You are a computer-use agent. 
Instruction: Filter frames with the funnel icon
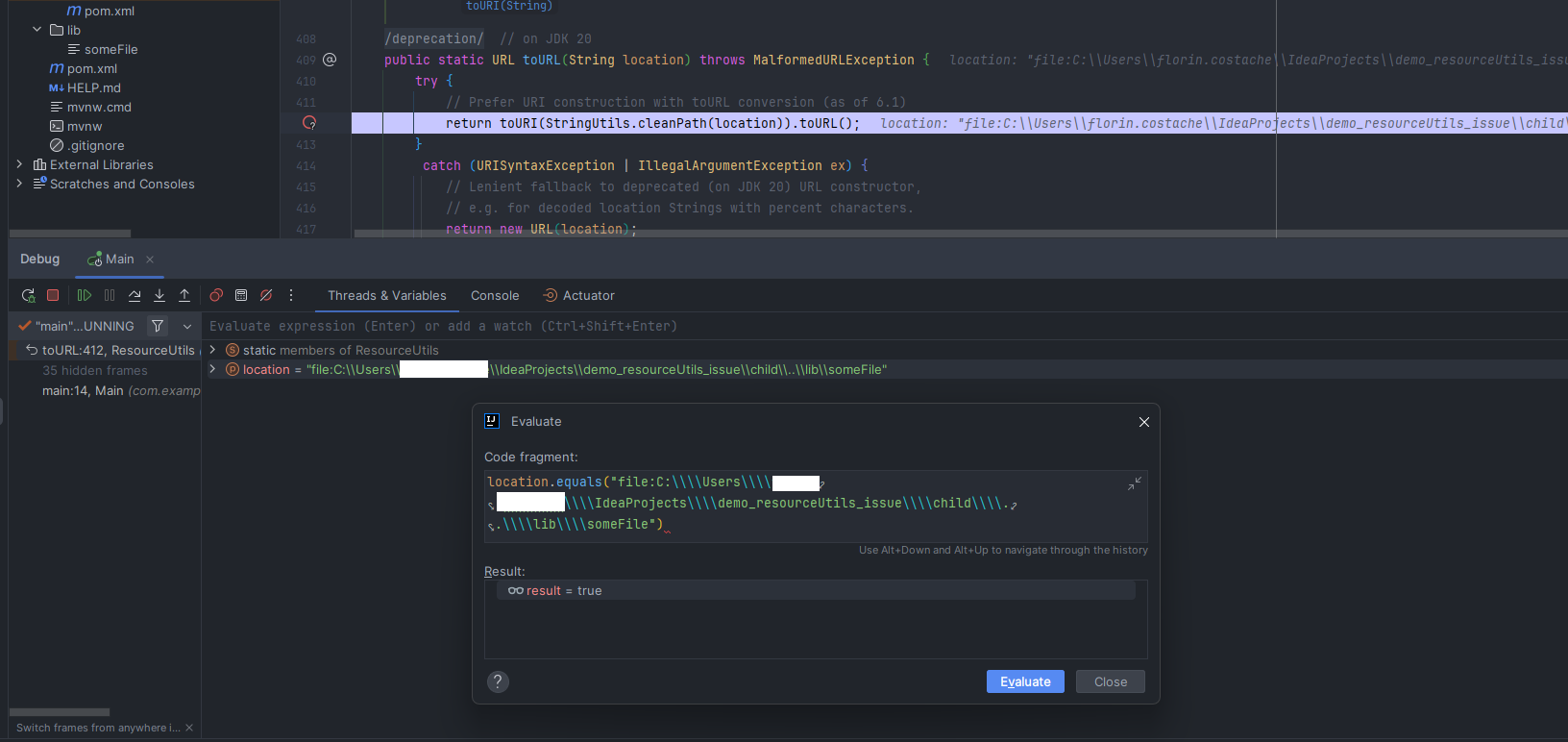pos(158,326)
